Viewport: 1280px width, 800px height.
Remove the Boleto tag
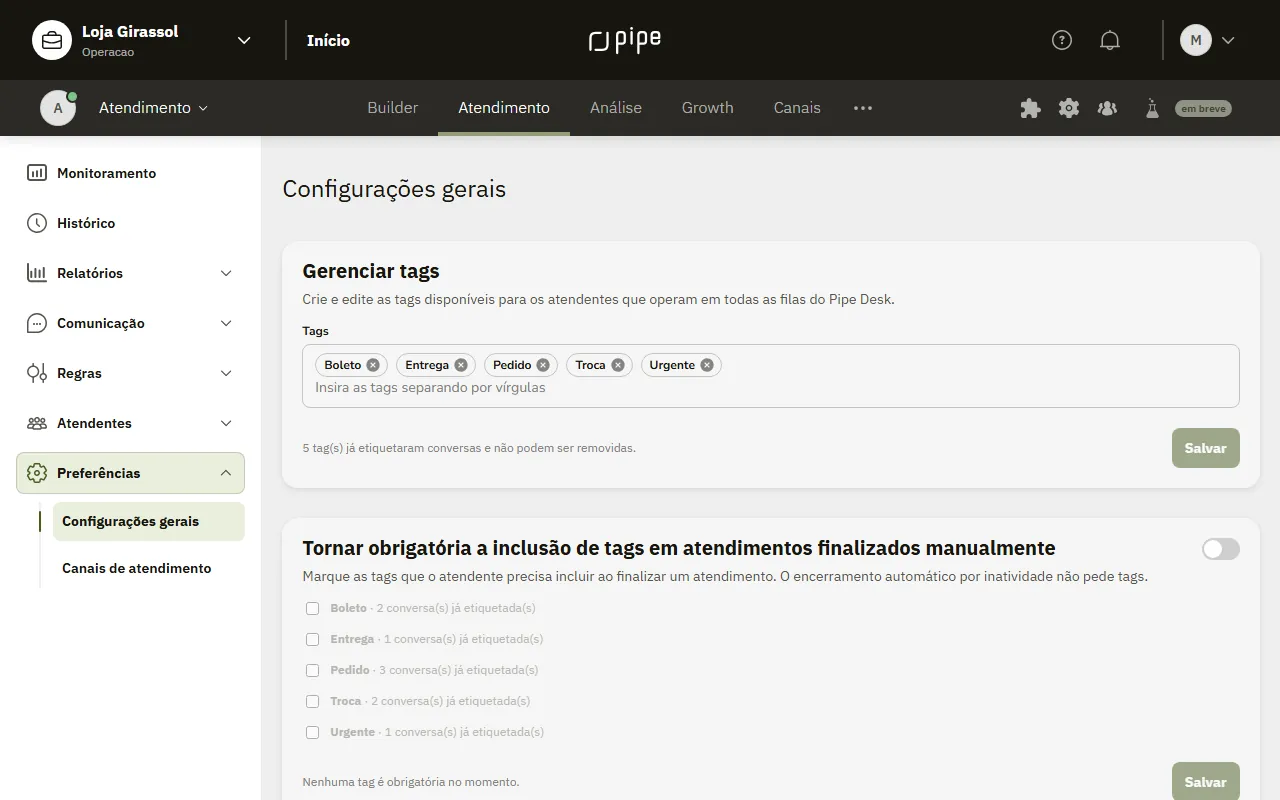[373, 365]
